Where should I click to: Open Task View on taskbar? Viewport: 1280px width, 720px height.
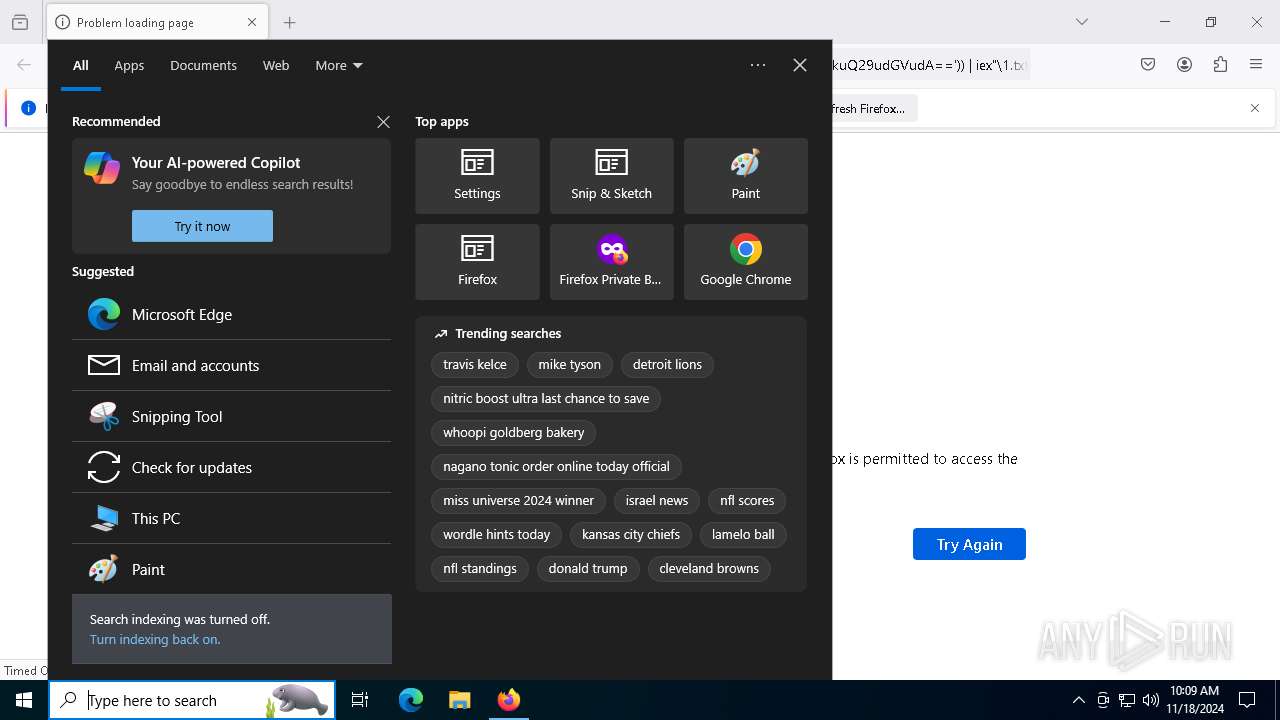tap(360, 700)
